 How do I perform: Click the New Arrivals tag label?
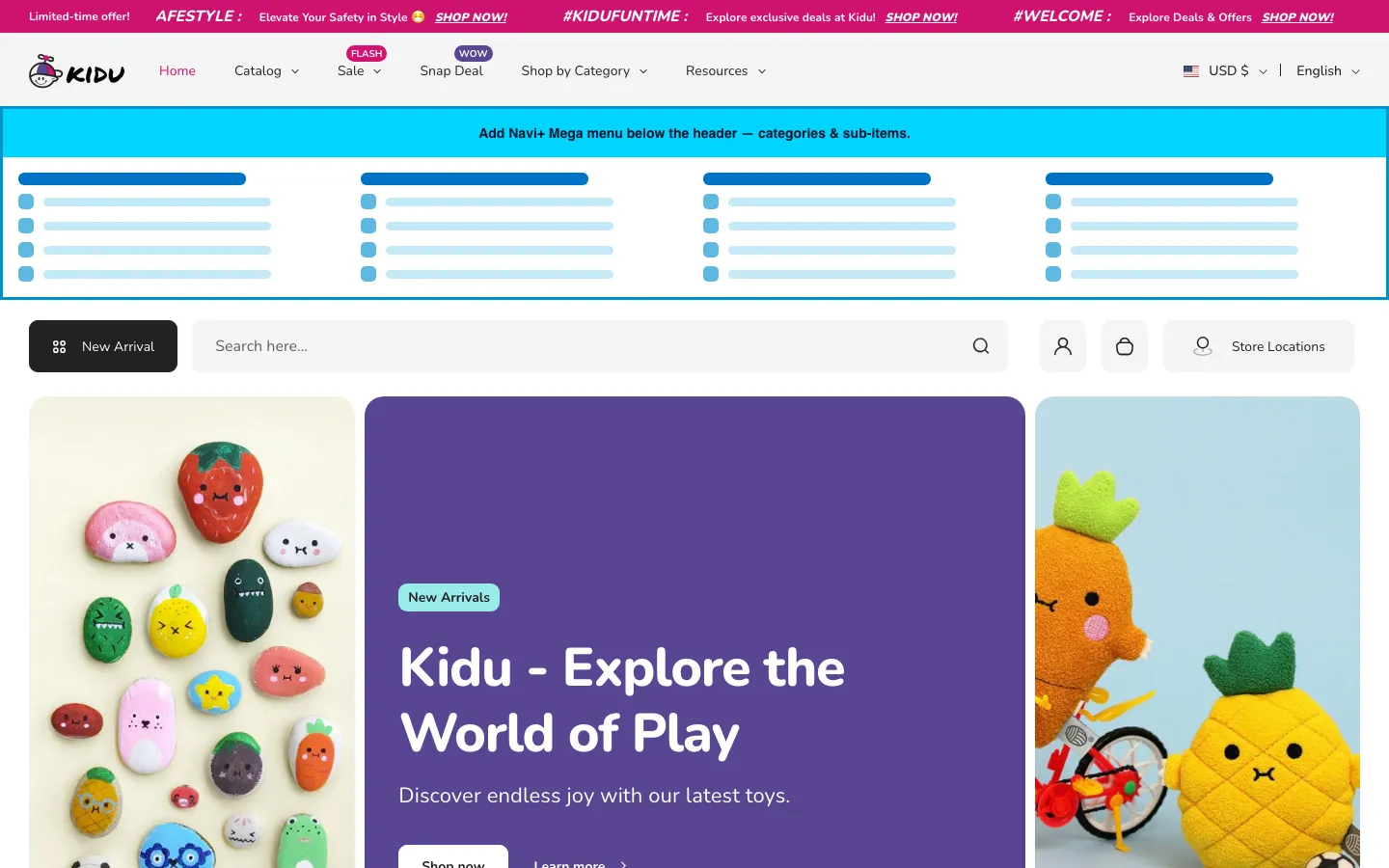[x=449, y=597]
